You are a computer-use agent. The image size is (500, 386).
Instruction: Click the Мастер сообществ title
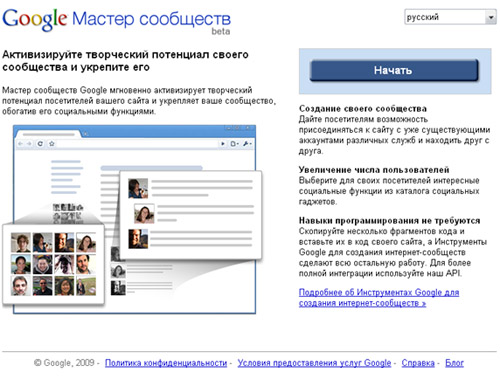click(151, 19)
